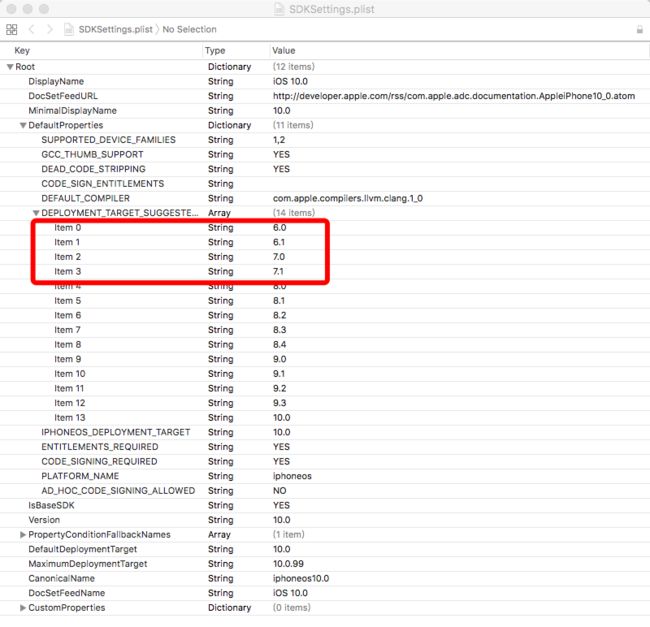Select the AD_HOC_CODE_SIGNING_ALLOWED key
Viewport: 650px width, 627px height.
(118, 491)
